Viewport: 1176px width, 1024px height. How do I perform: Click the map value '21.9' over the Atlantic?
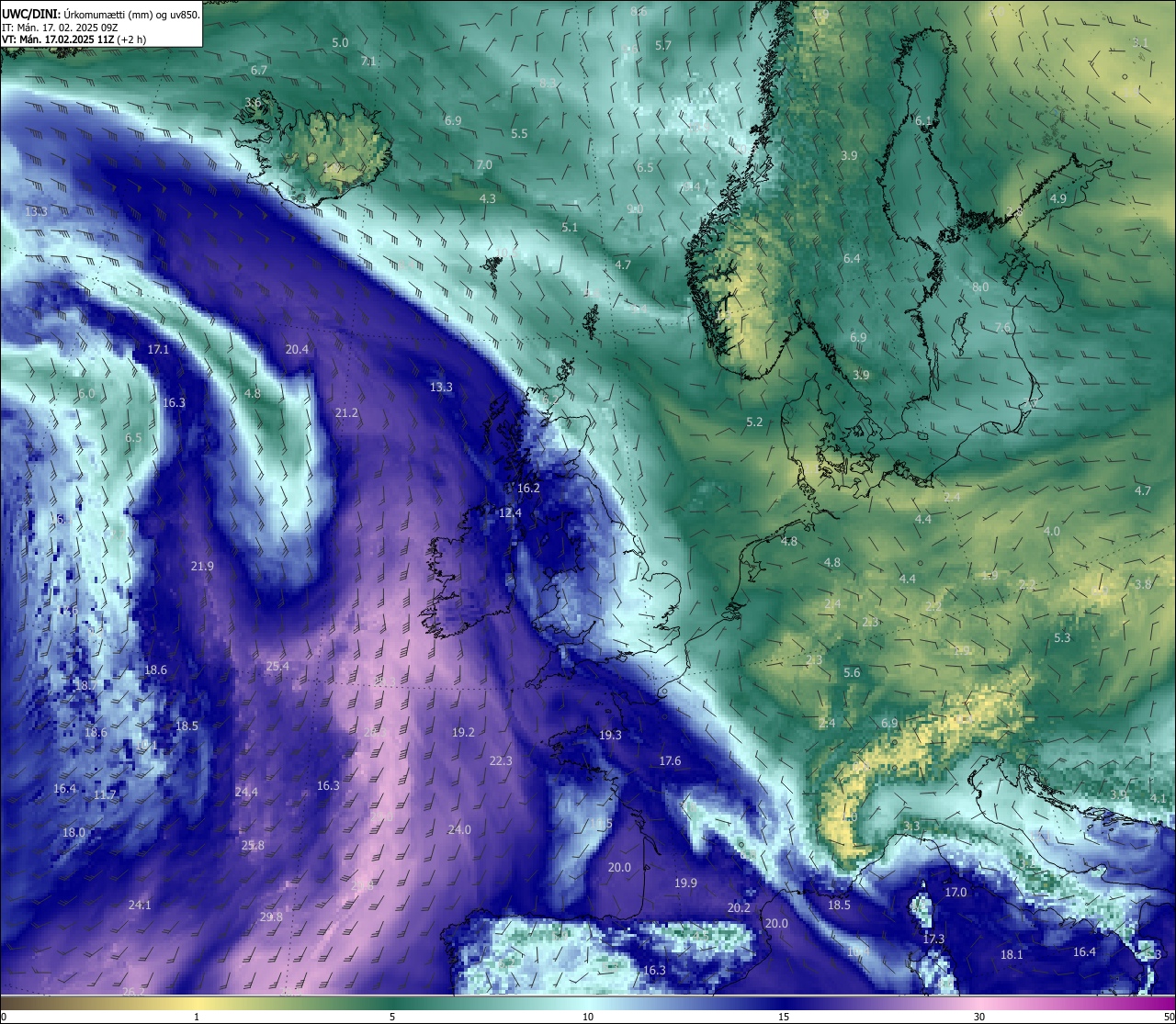click(202, 566)
